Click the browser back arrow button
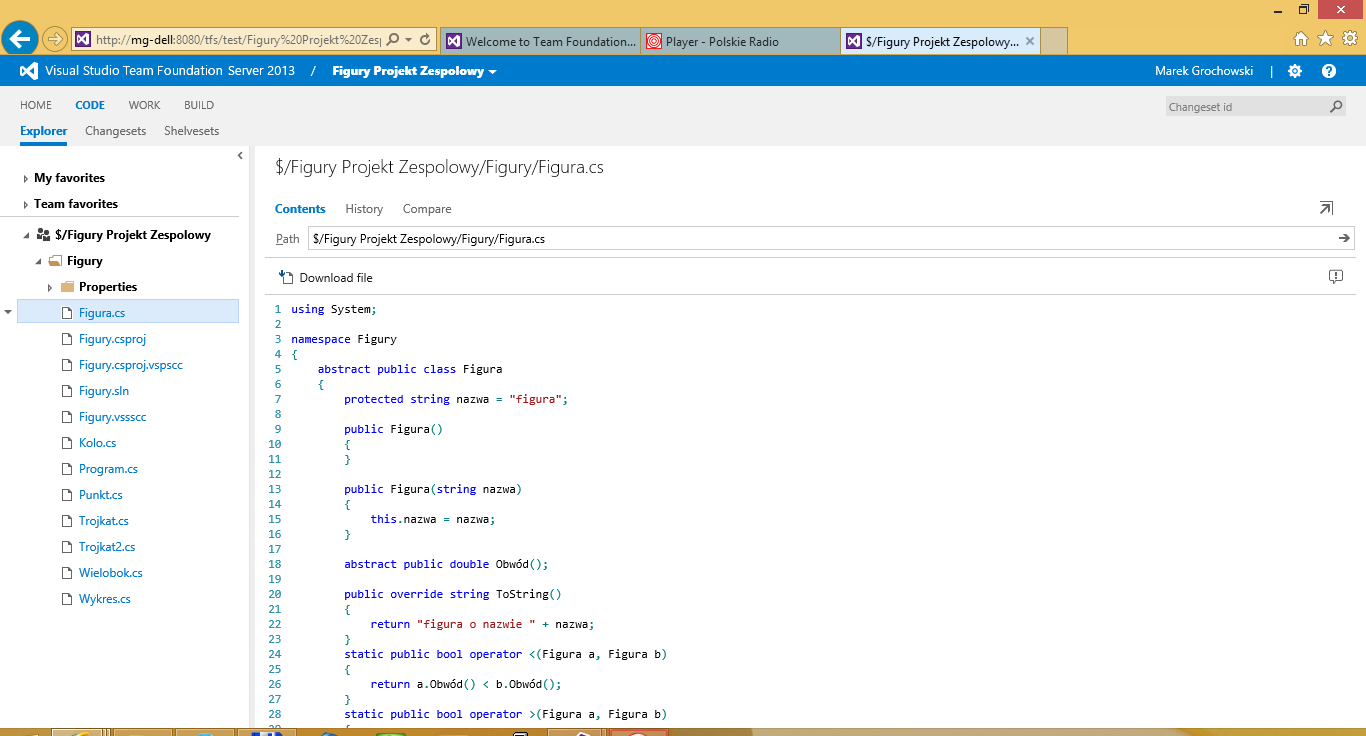 click(x=20, y=40)
